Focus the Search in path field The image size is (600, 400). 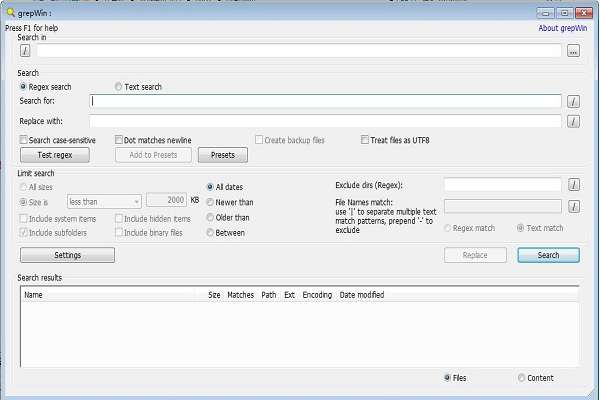pyautogui.click(x=299, y=51)
